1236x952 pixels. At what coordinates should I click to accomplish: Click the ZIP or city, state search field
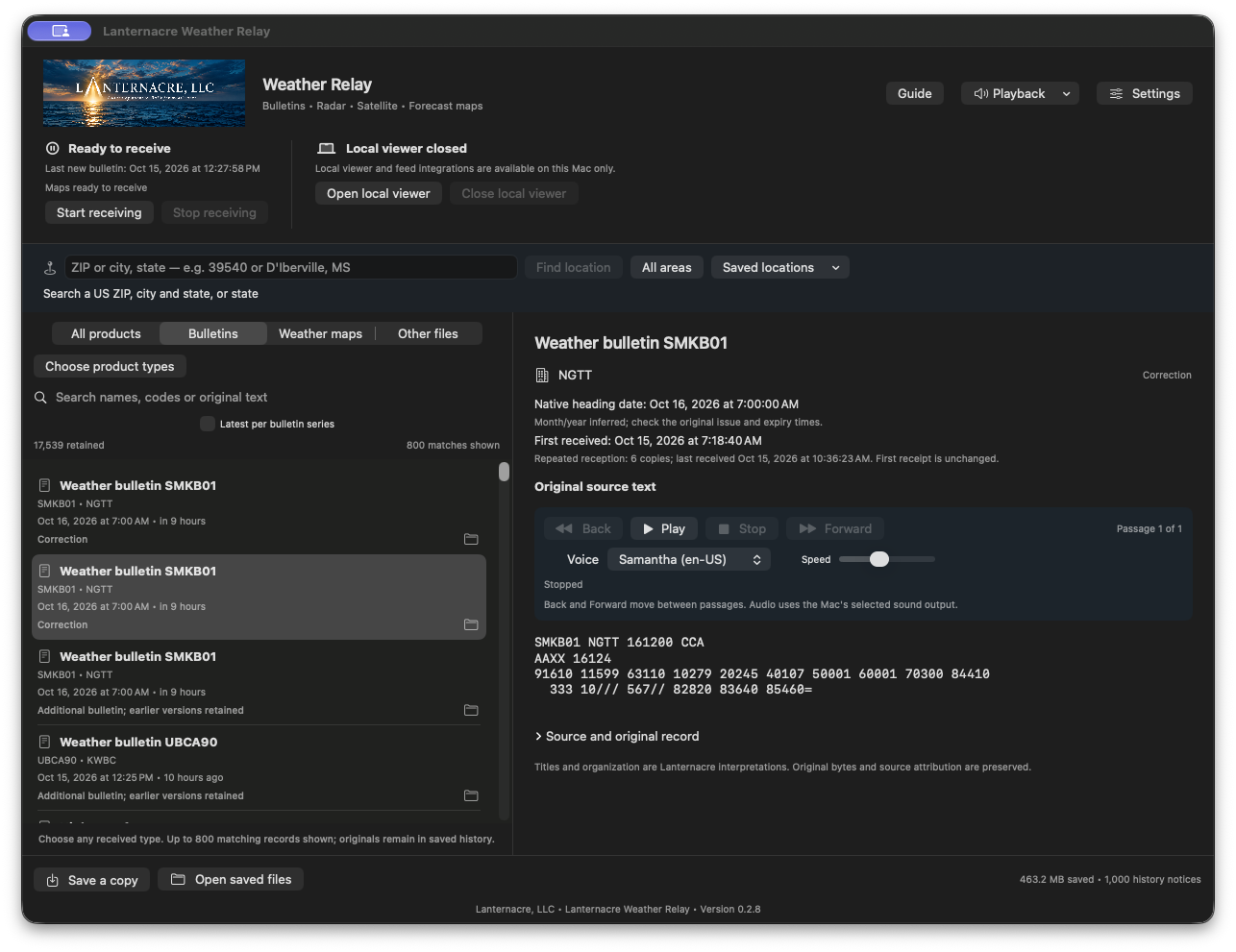click(290, 267)
